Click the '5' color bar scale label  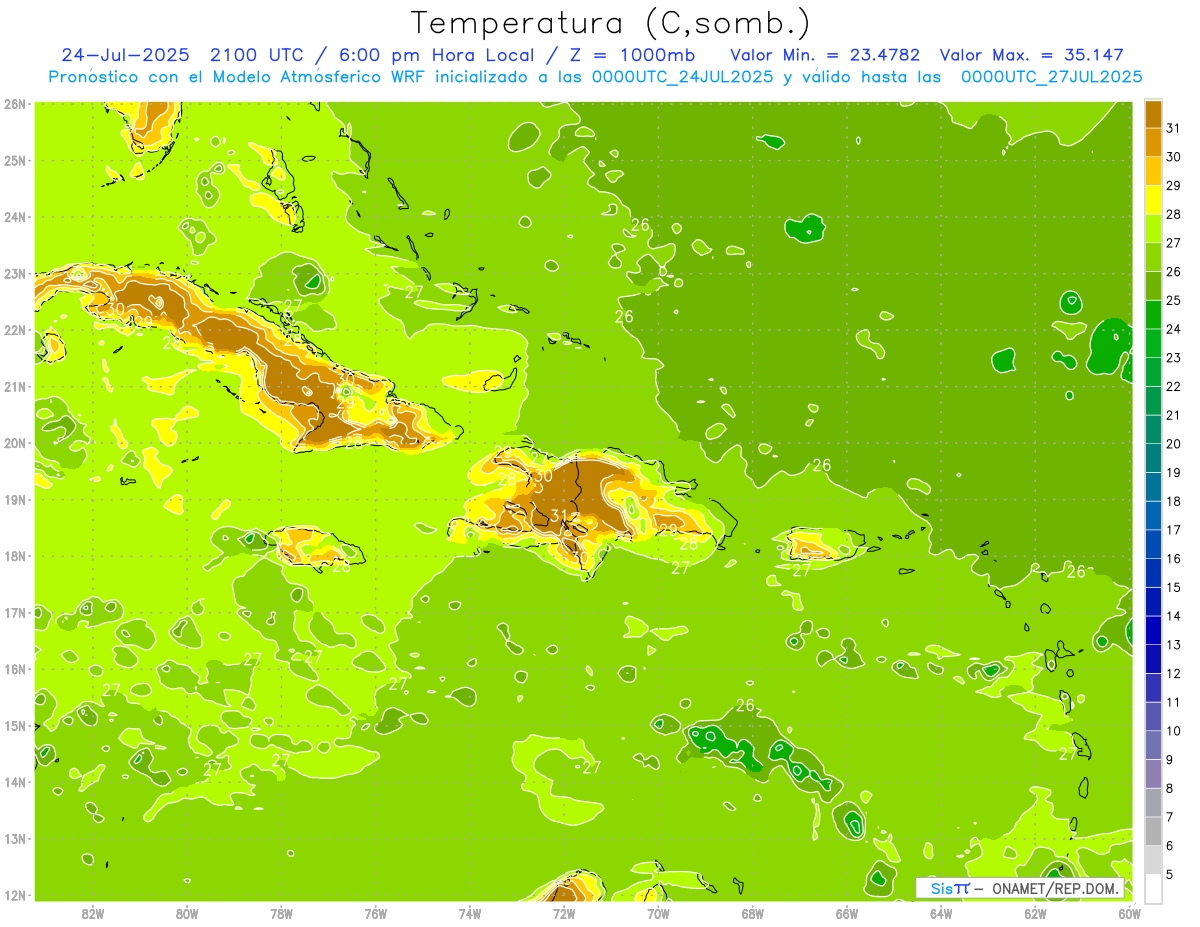coord(1169,874)
